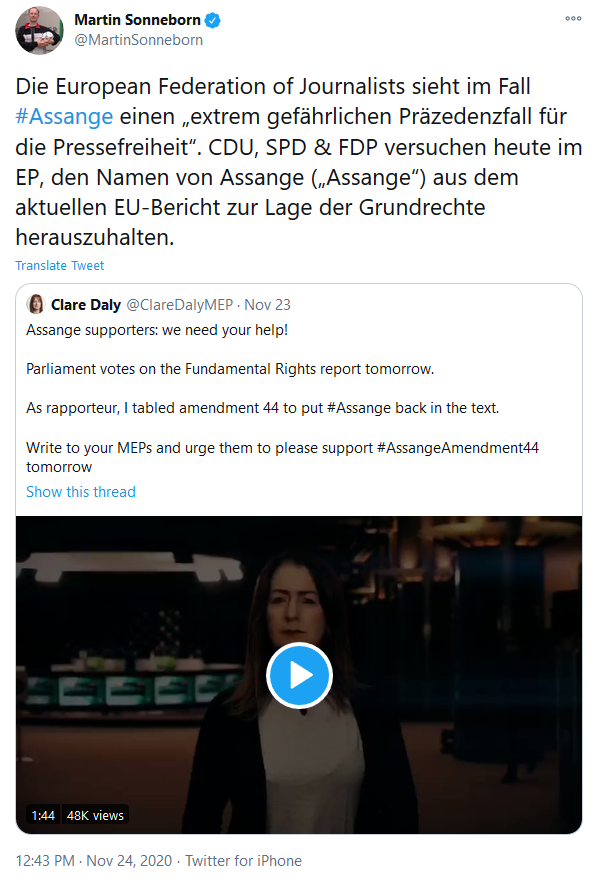Open Clare Daly name in quoted tweet

[x=86, y=305]
